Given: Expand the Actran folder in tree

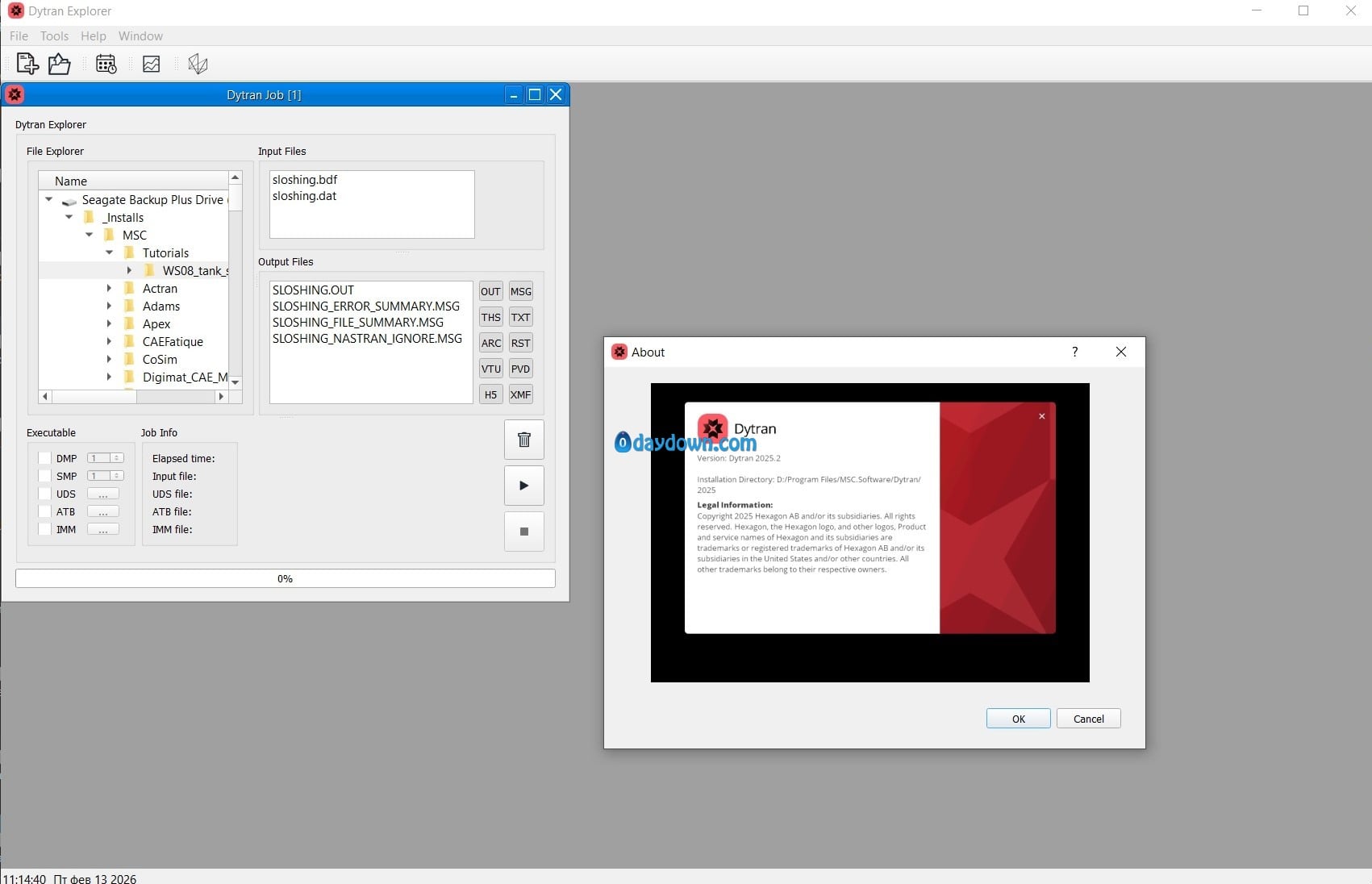Looking at the screenshot, I should [x=109, y=288].
